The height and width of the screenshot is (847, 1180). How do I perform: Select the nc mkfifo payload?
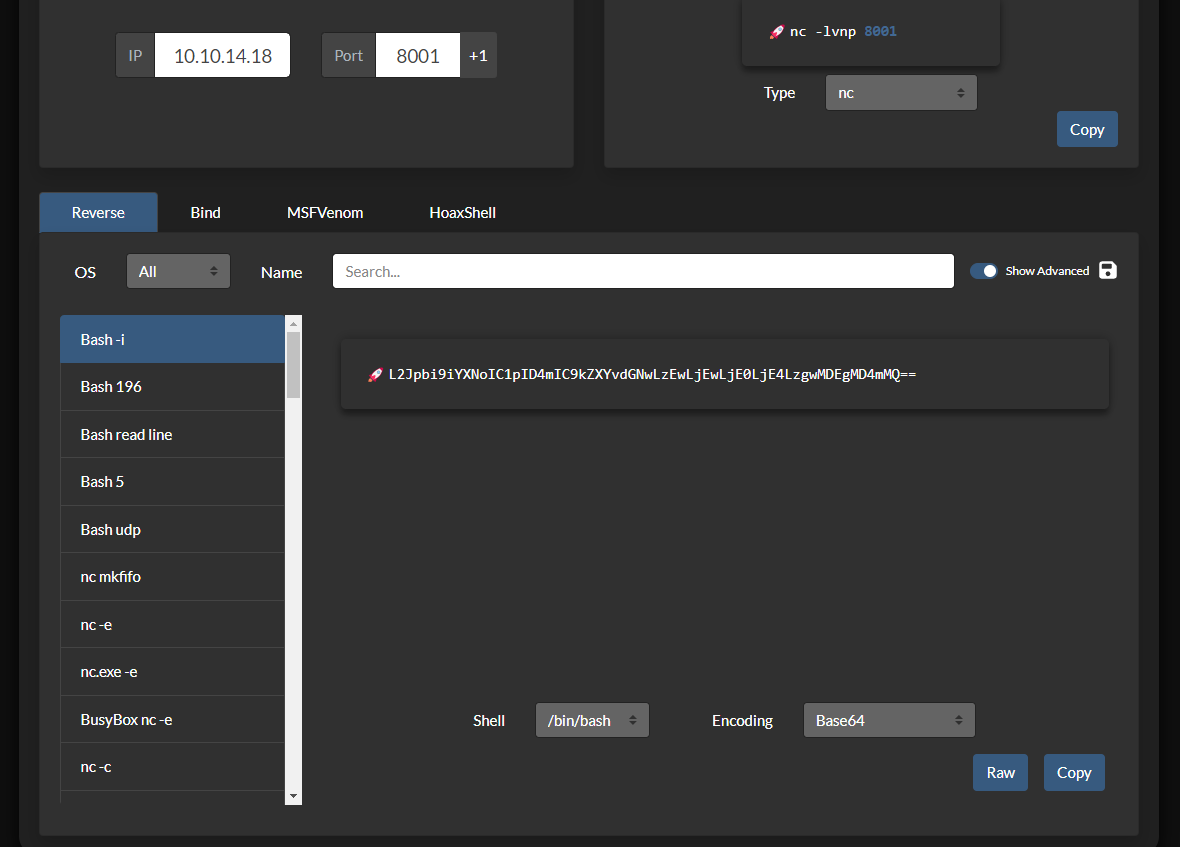click(x=172, y=577)
